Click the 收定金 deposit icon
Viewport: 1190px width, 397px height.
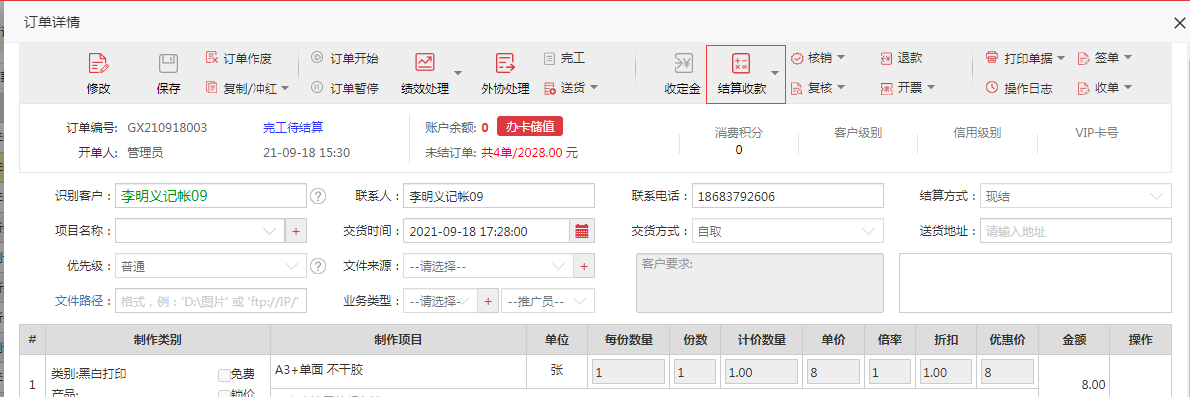coord(683,64)
